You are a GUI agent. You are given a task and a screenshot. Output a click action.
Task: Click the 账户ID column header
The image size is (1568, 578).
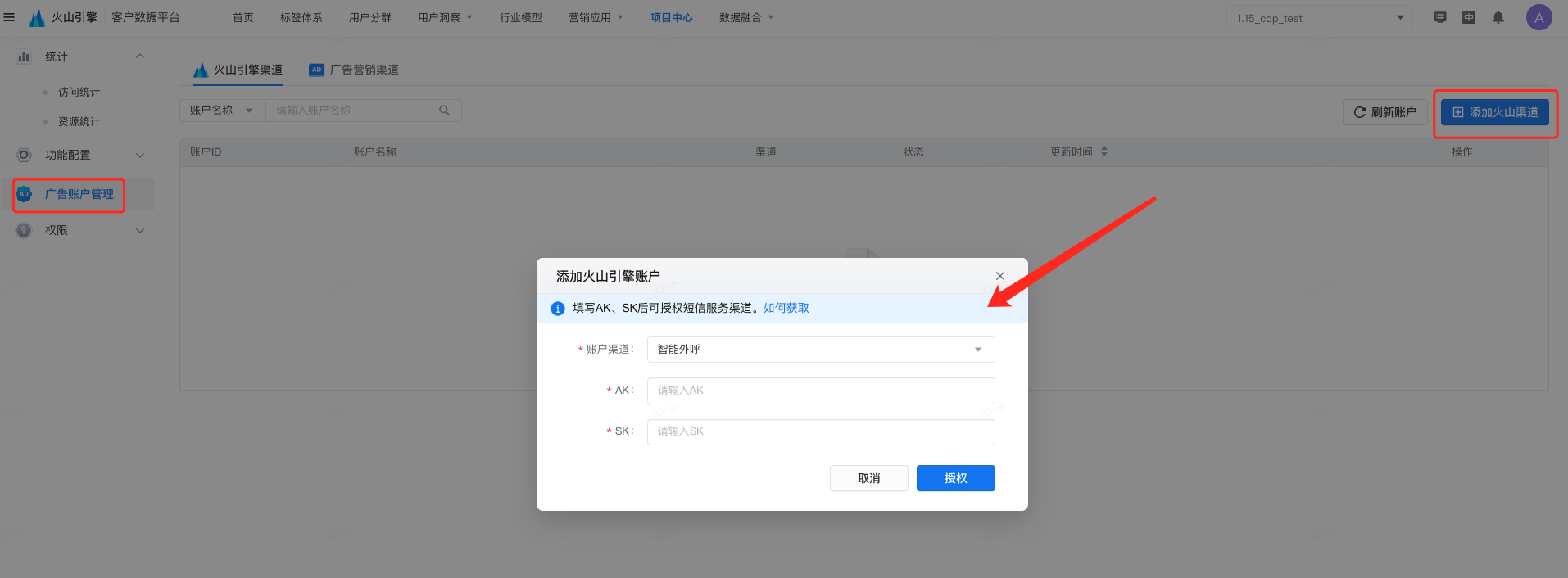(x=206, y=151)
